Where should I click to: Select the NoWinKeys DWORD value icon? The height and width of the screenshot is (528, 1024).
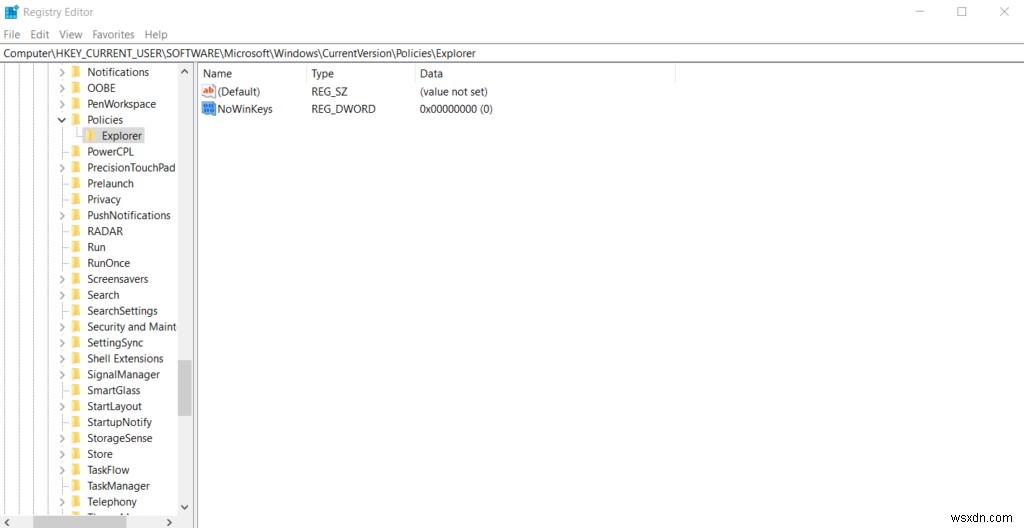209,109
